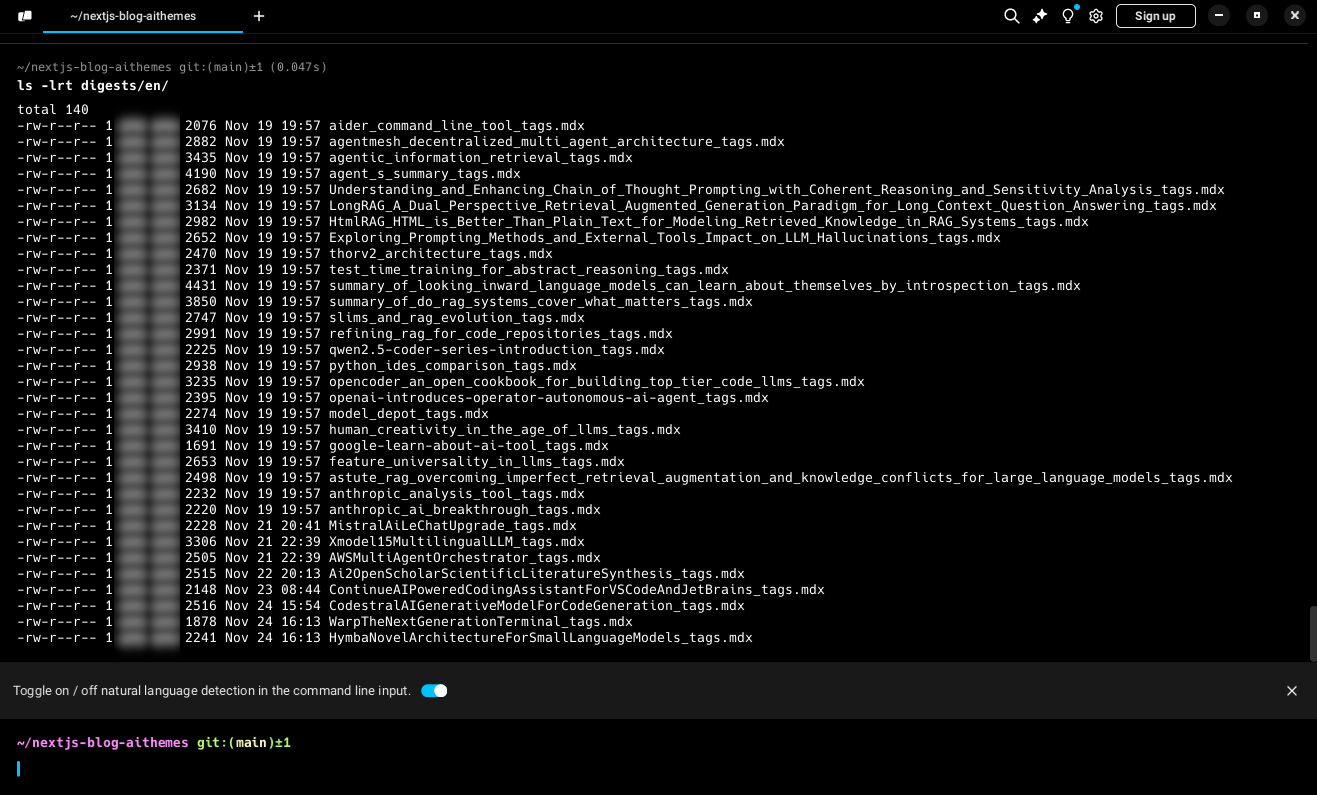The image size is (1317, 795).
Task: Select Ai2OpenScholarScientificLiteratureSynthesis_tags.mdx
Action: tap(537, 574)
